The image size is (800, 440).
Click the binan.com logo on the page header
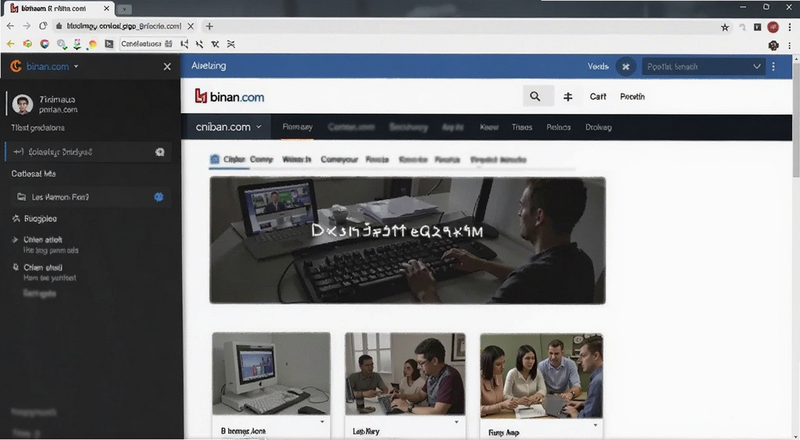point(230,96)
